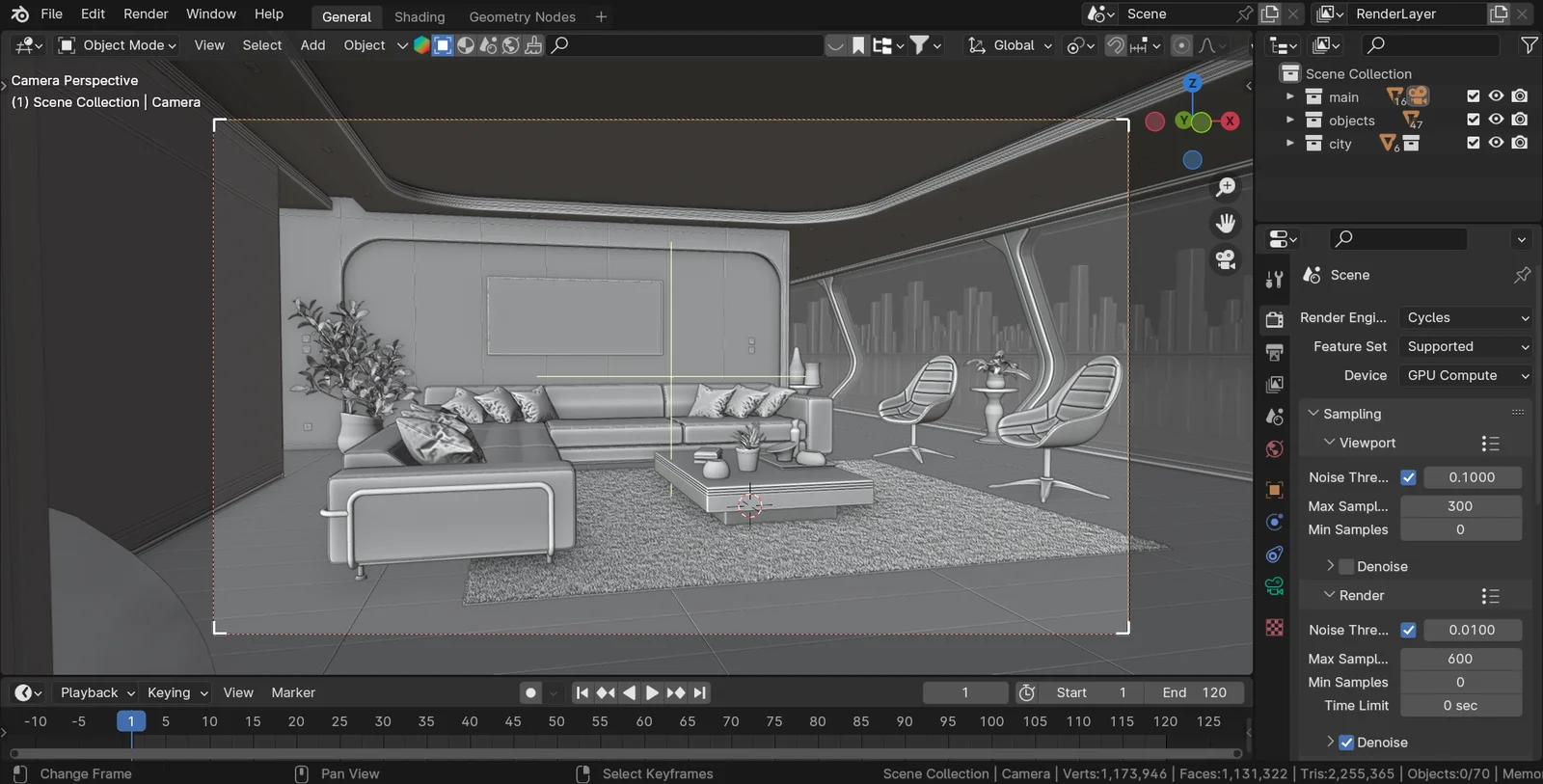Click the Render Max Samples 600 field
The height and width of the screenshot is (784, 1543).
tap(1460, 660)
